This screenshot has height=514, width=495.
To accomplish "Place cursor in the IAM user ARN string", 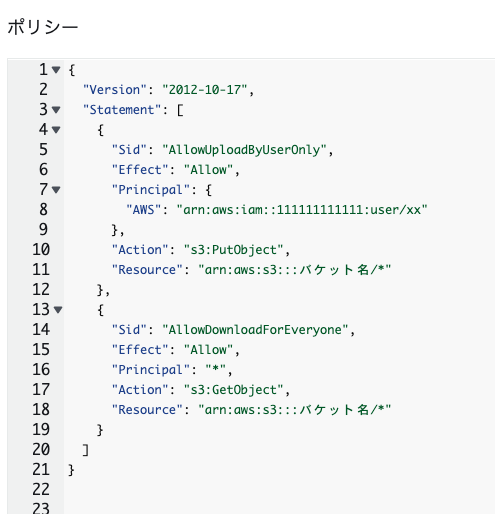I will 302,210.
